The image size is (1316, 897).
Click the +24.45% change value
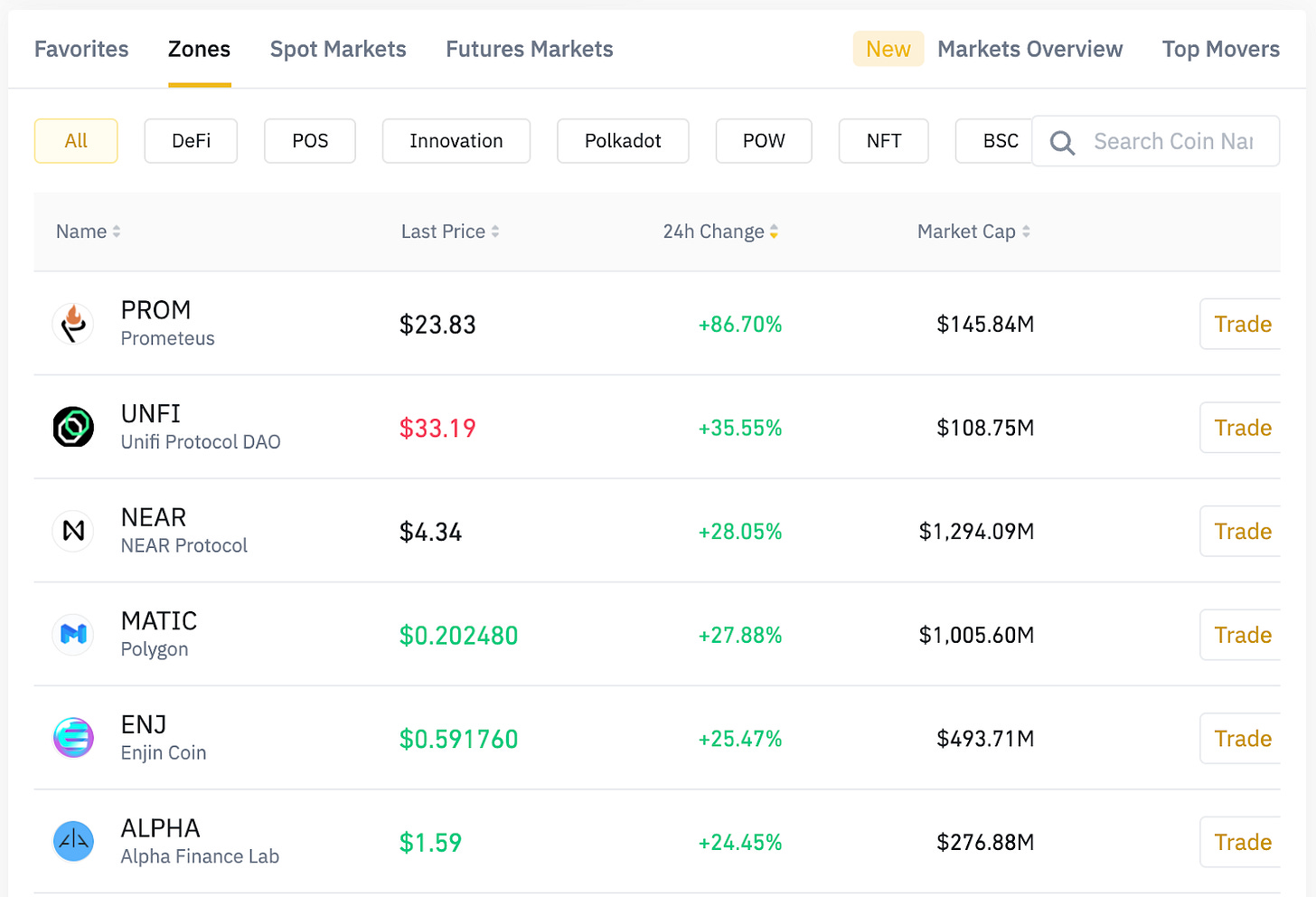[x=740, y=843]
